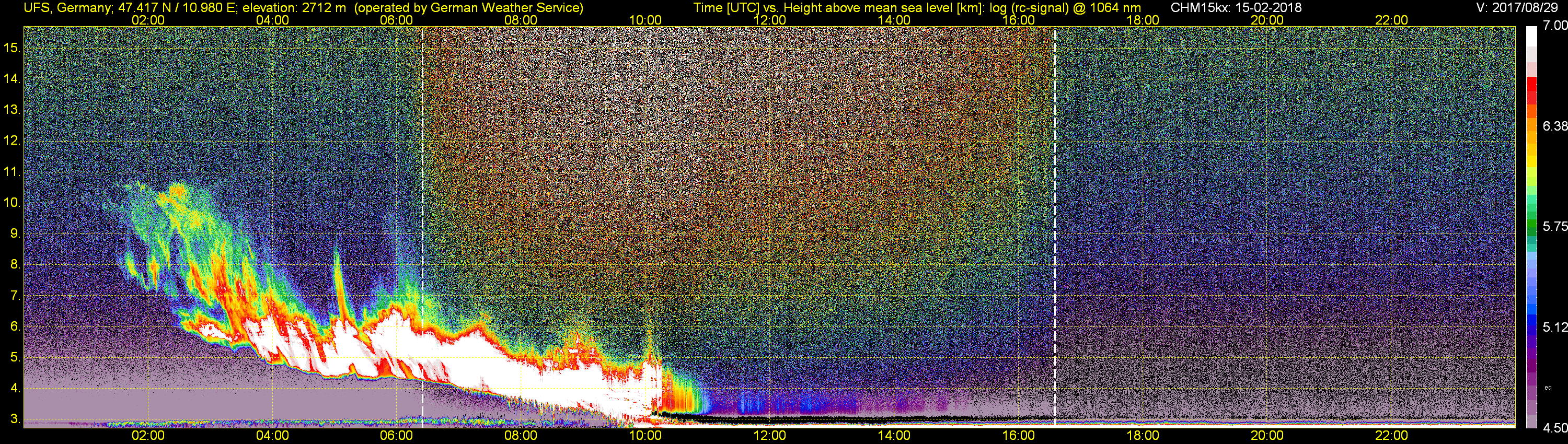Click the small 'eq' label beside the colorbar
The image size is (1568, 444).
(1548, 388)
